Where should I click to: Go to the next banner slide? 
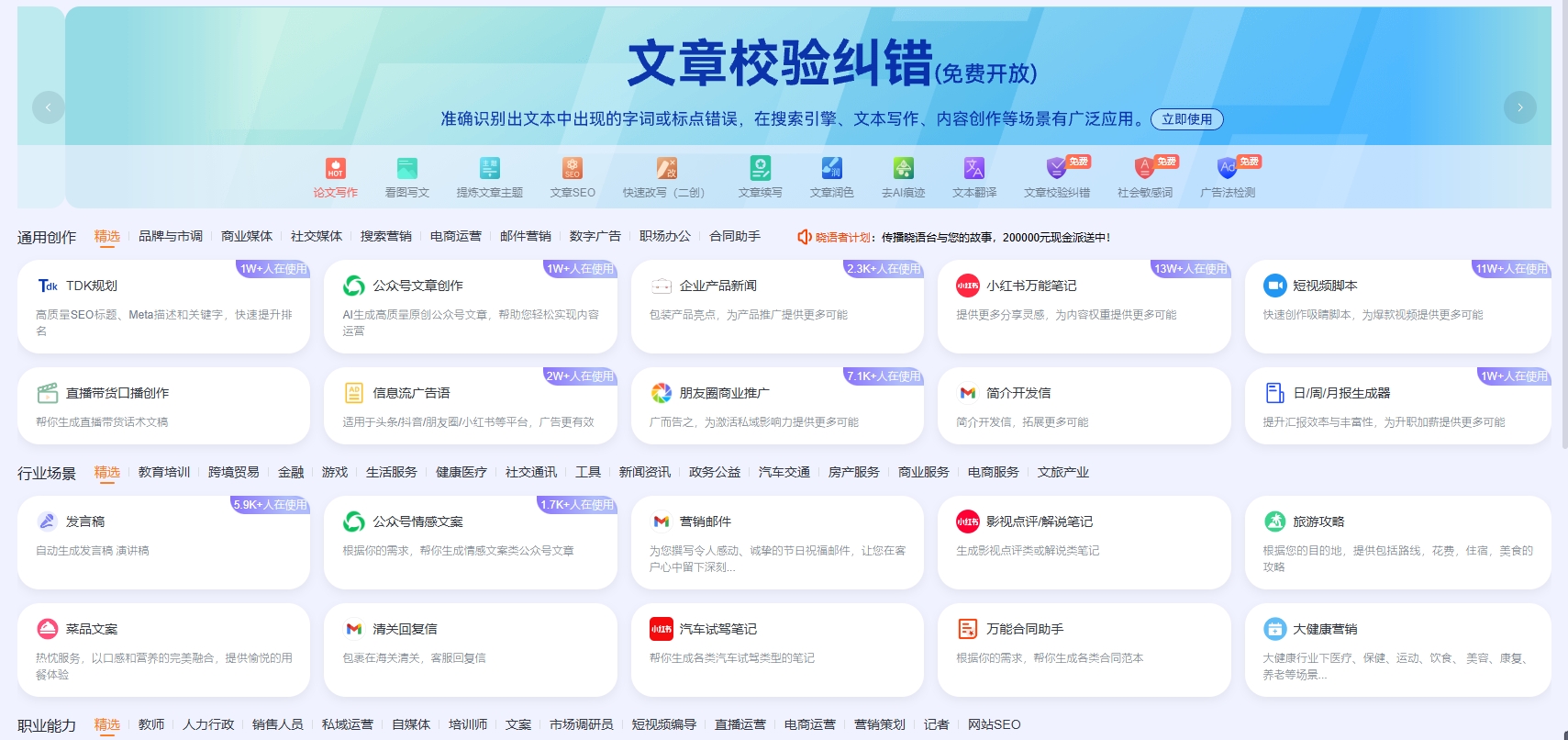[1520, 107]
